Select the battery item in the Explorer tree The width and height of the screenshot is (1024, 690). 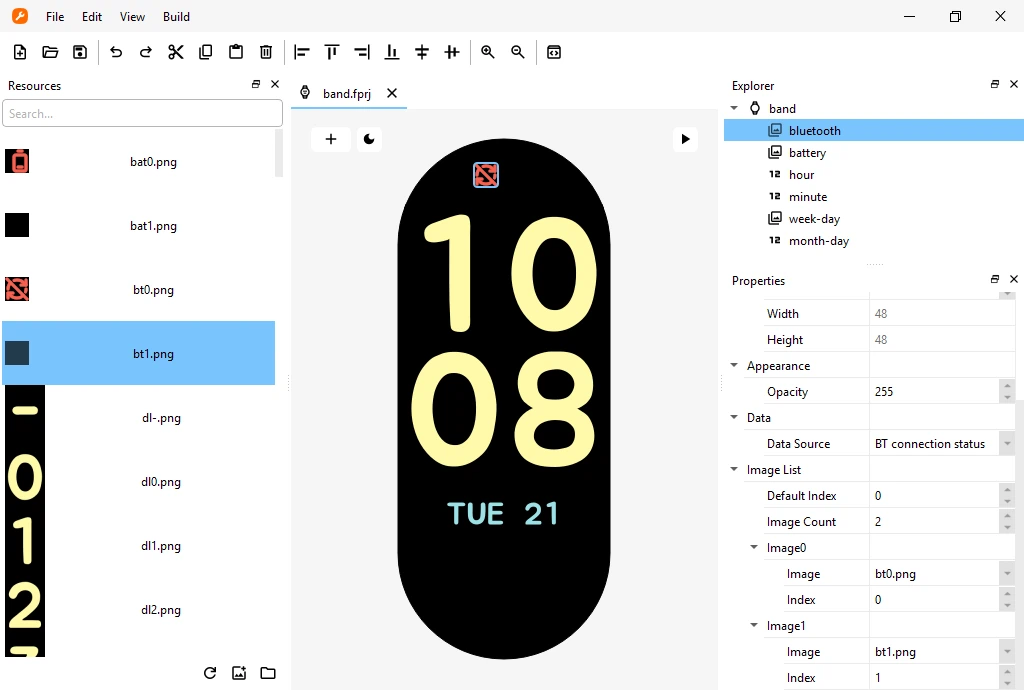(806, 152)
